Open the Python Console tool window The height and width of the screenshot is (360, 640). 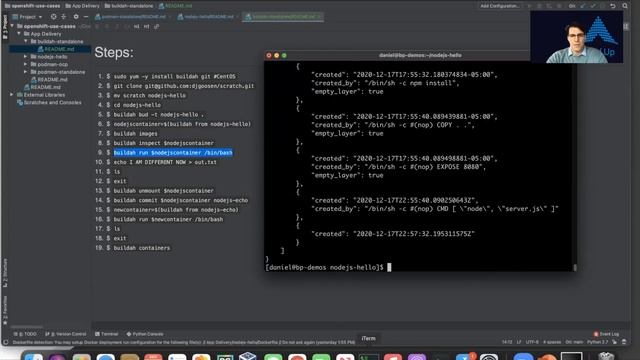pyautogui.click(x=145, y=334)
